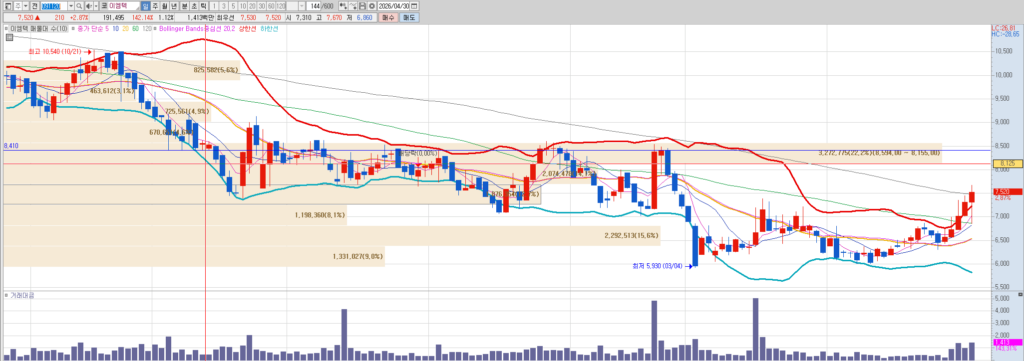
Task: Select the 일 daily period toggle
Action: (146, 6)
